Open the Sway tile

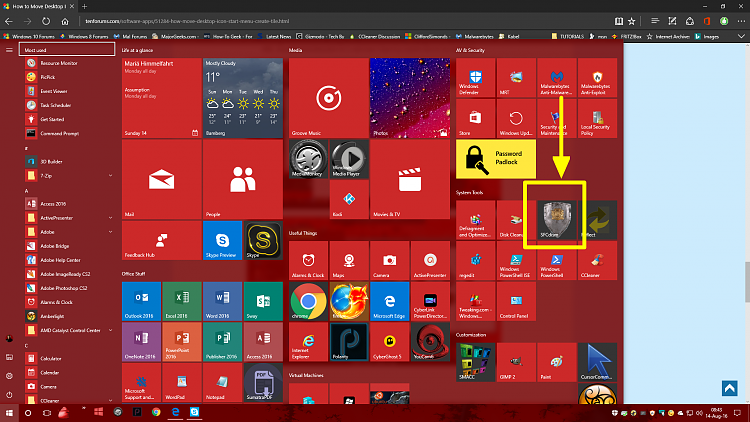click(x=263, y=301)
